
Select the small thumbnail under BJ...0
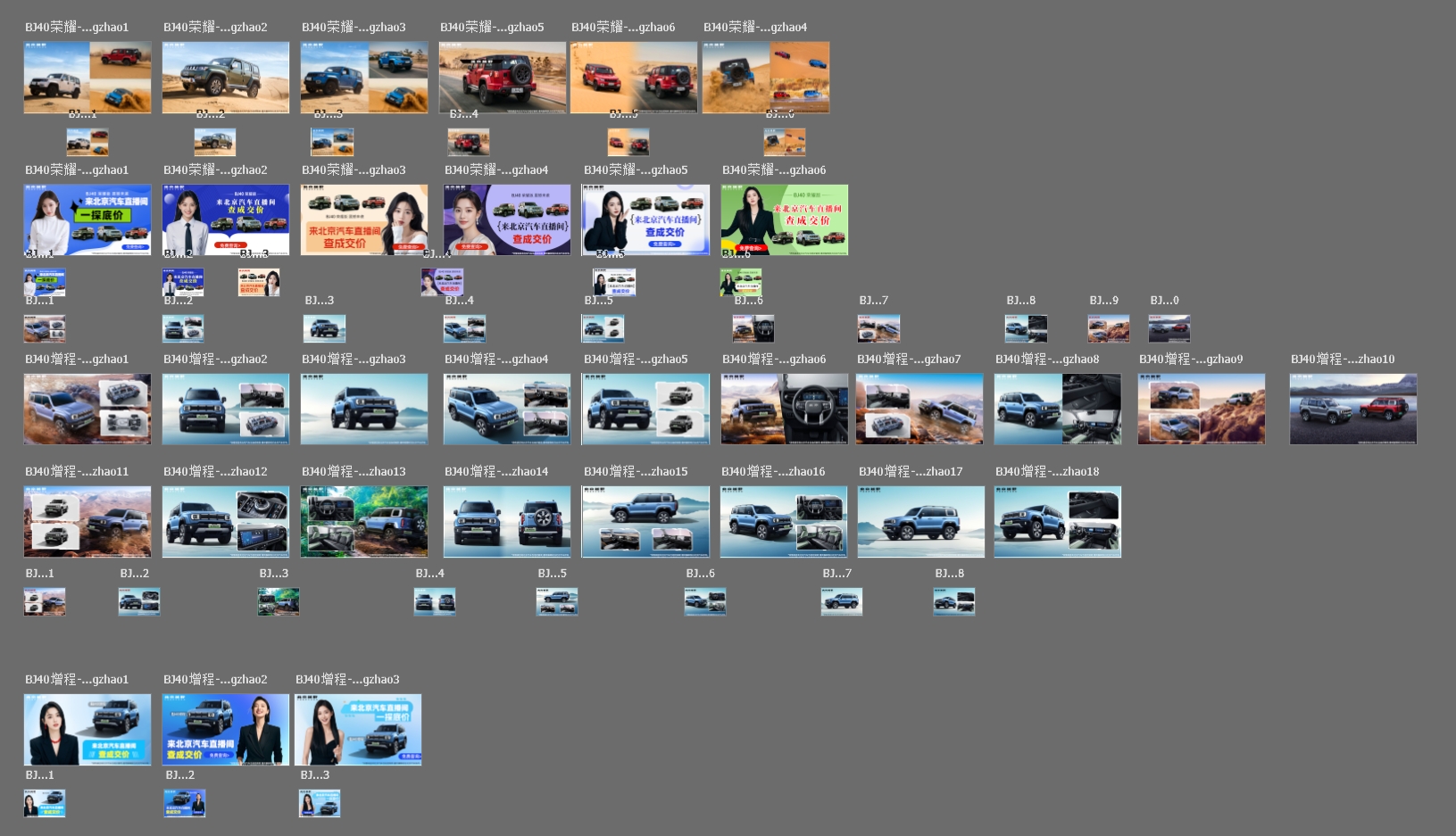coord(1169,328)
